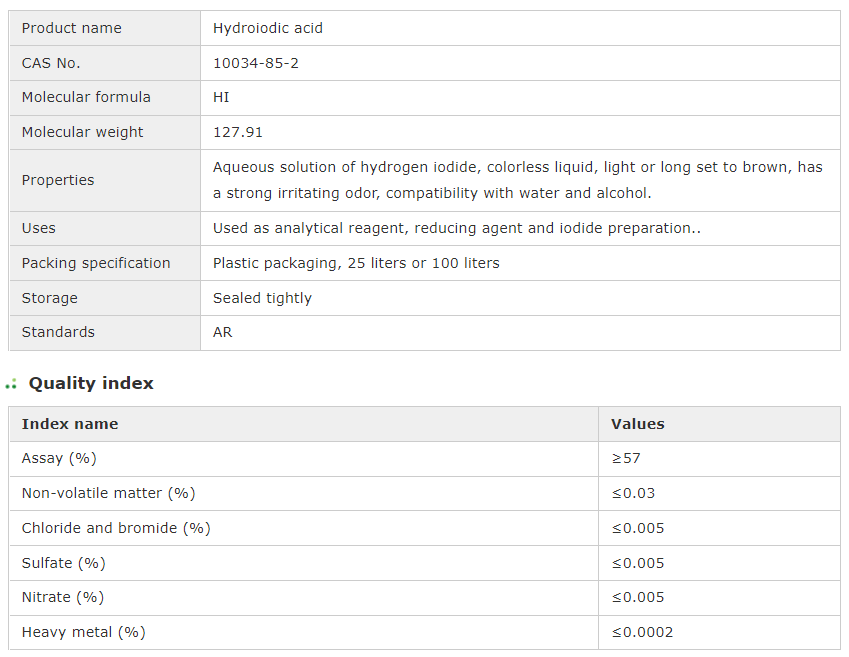Click the Sealed tightly storage value
This screenshot has height=657, width=849.
coord(262,298)
